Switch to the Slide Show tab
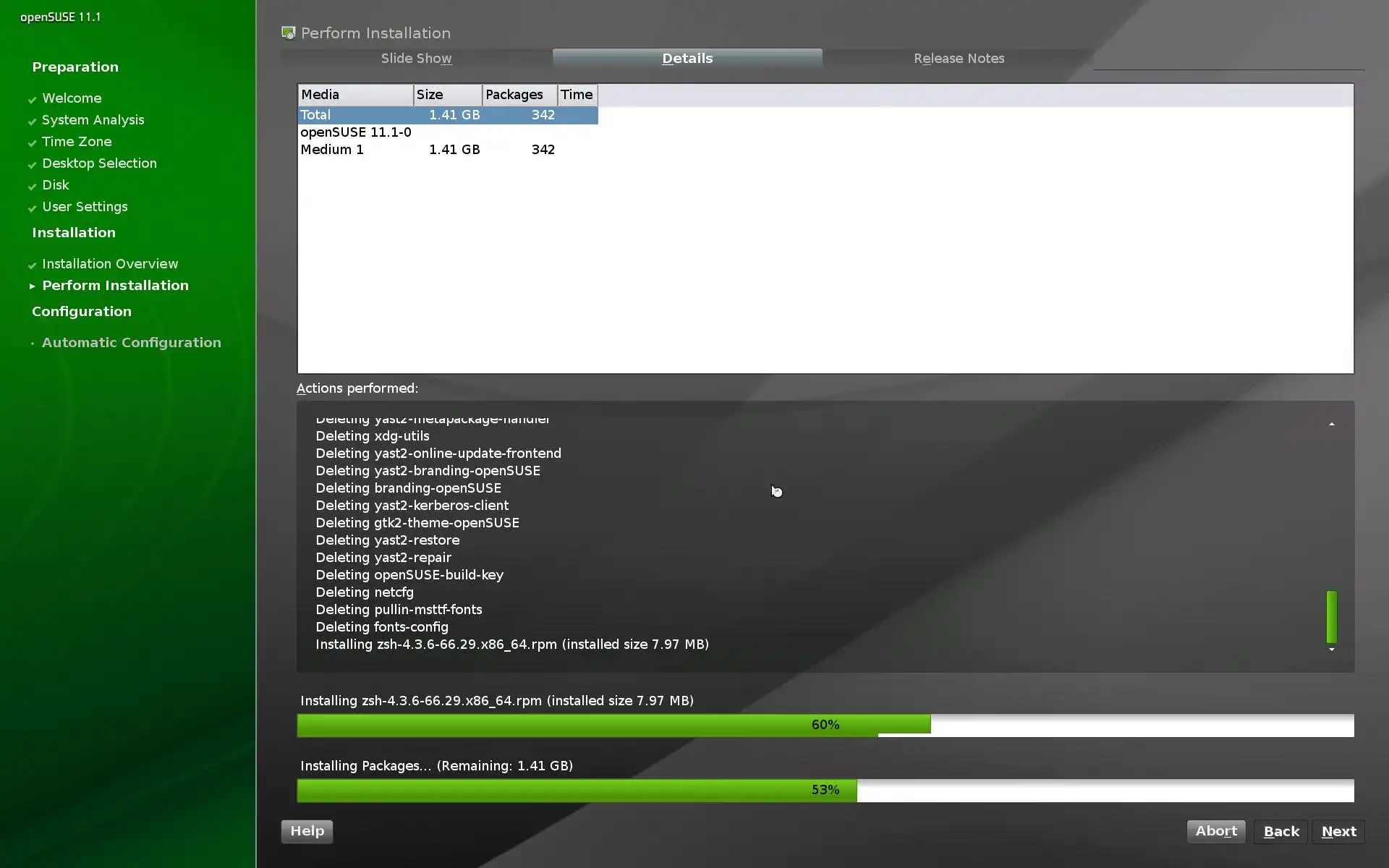 click(416, 59)
